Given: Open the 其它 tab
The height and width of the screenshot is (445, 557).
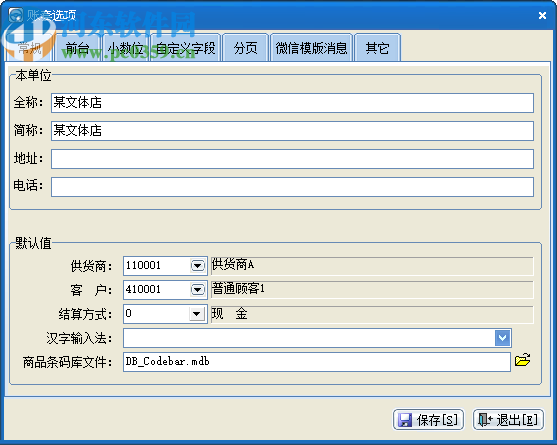Looking at the screenshot, I should pyautogui.click(x=377, y=48).
